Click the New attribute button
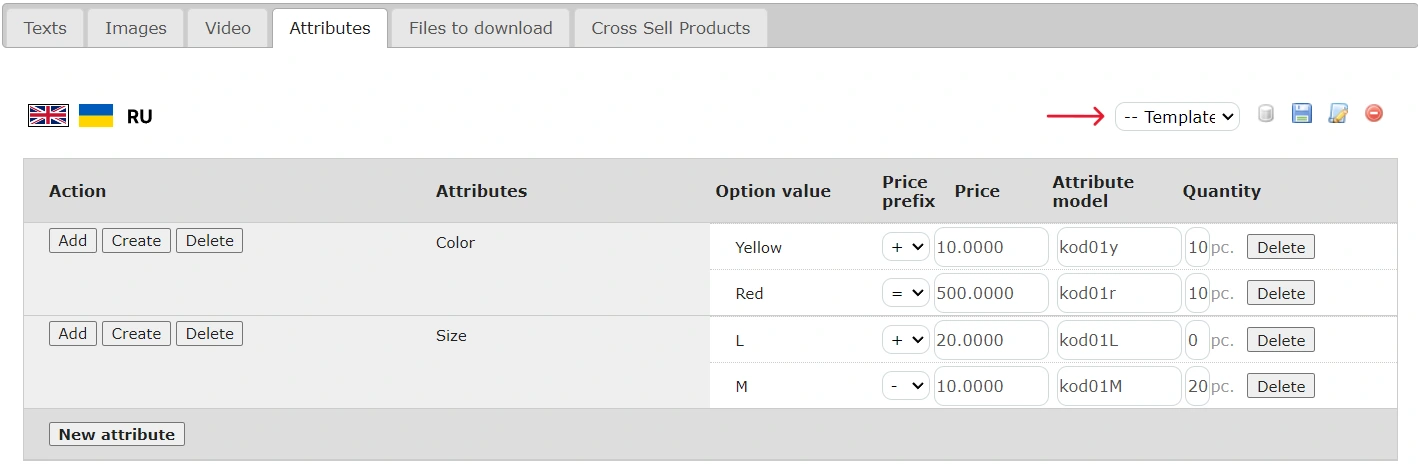Viewport: 1418px width, 472px height. coord(117,434)
